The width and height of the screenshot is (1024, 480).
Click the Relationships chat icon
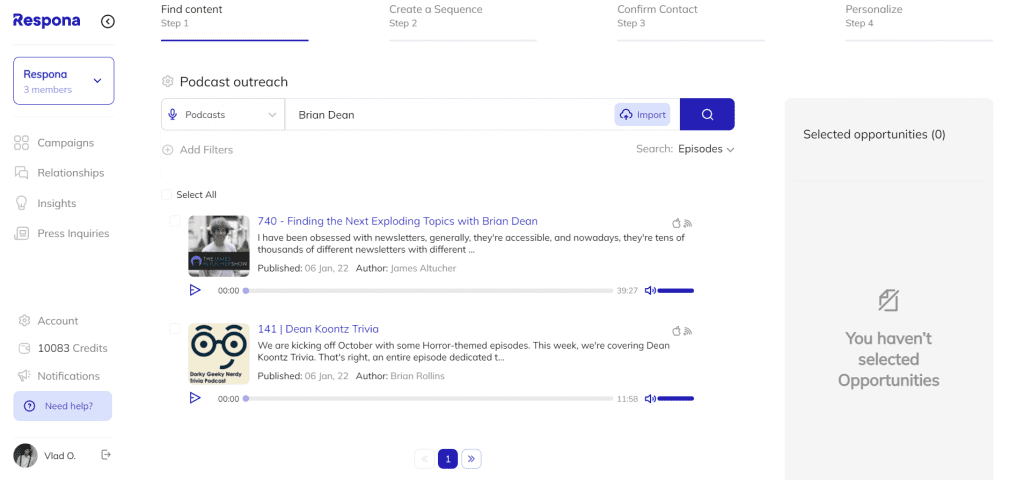[x=22, y=173]
